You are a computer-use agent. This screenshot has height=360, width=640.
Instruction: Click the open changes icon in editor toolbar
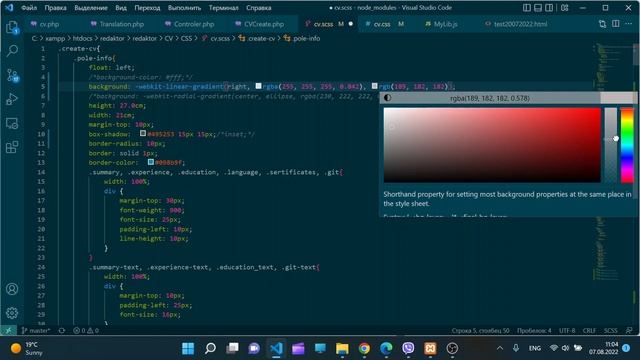tap(602, 24)
